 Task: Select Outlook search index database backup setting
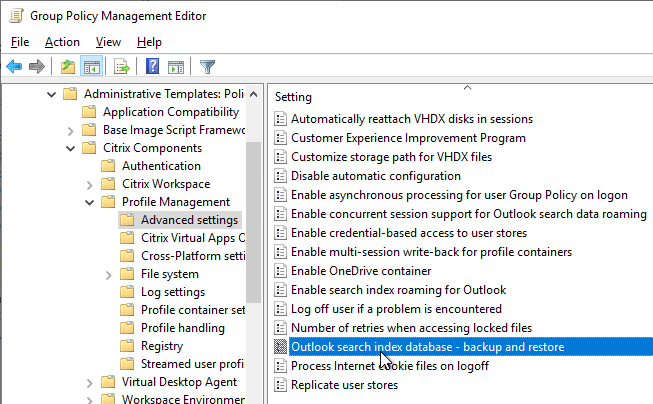[x=428, y=347]
